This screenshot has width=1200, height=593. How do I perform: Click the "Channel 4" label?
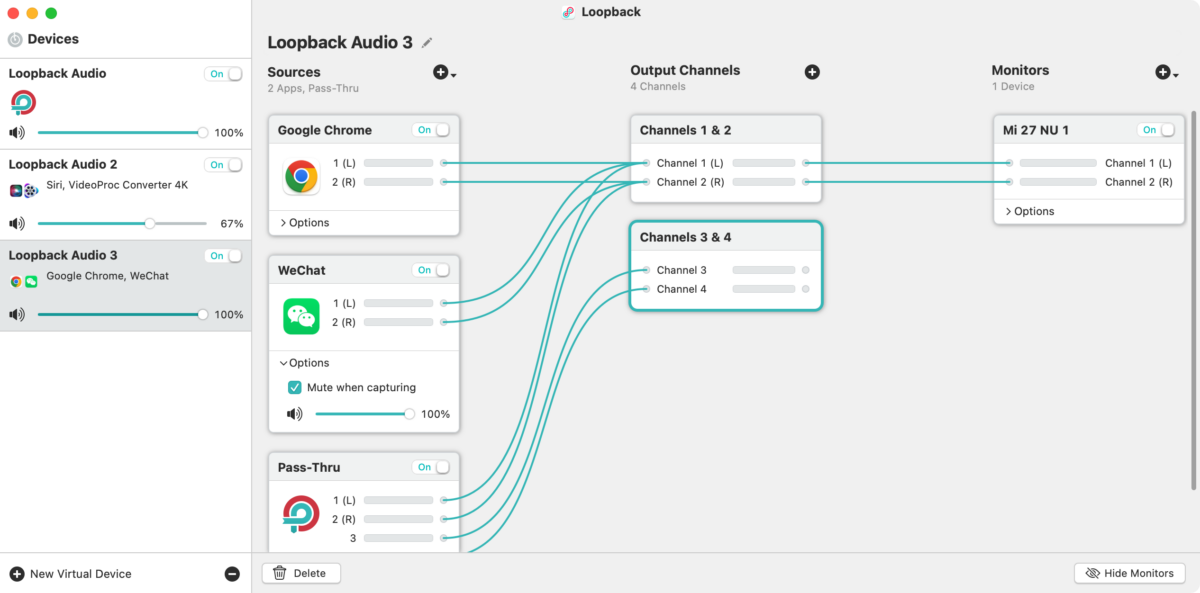682,289
